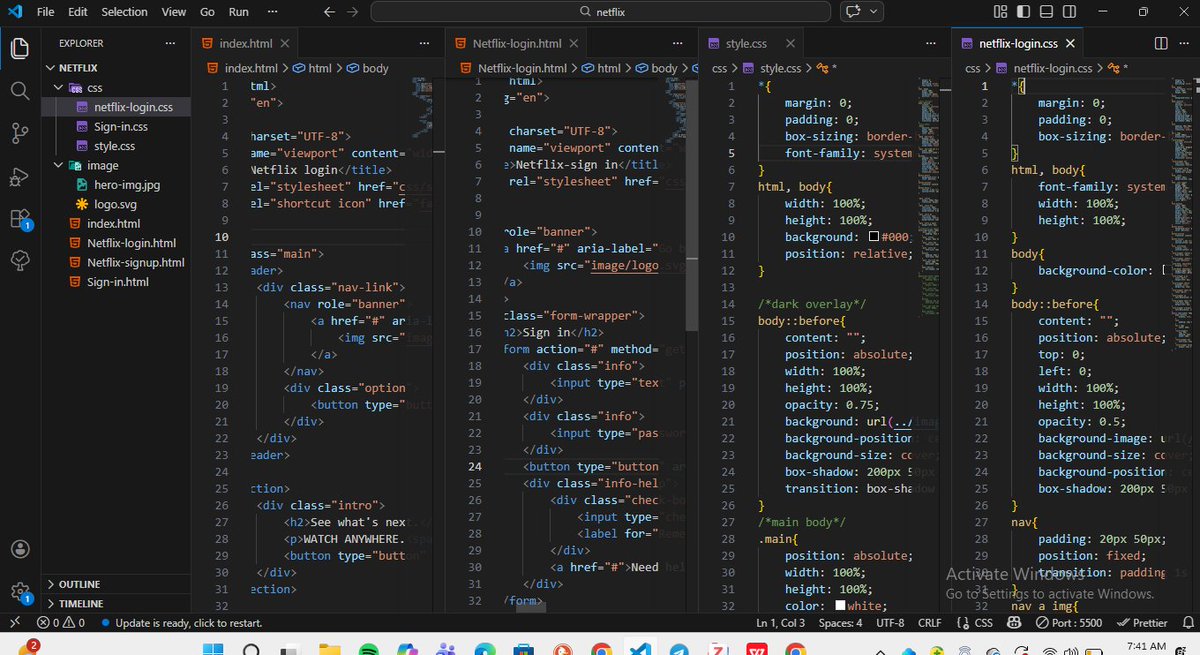Open the Edit menu

[78, 12]
